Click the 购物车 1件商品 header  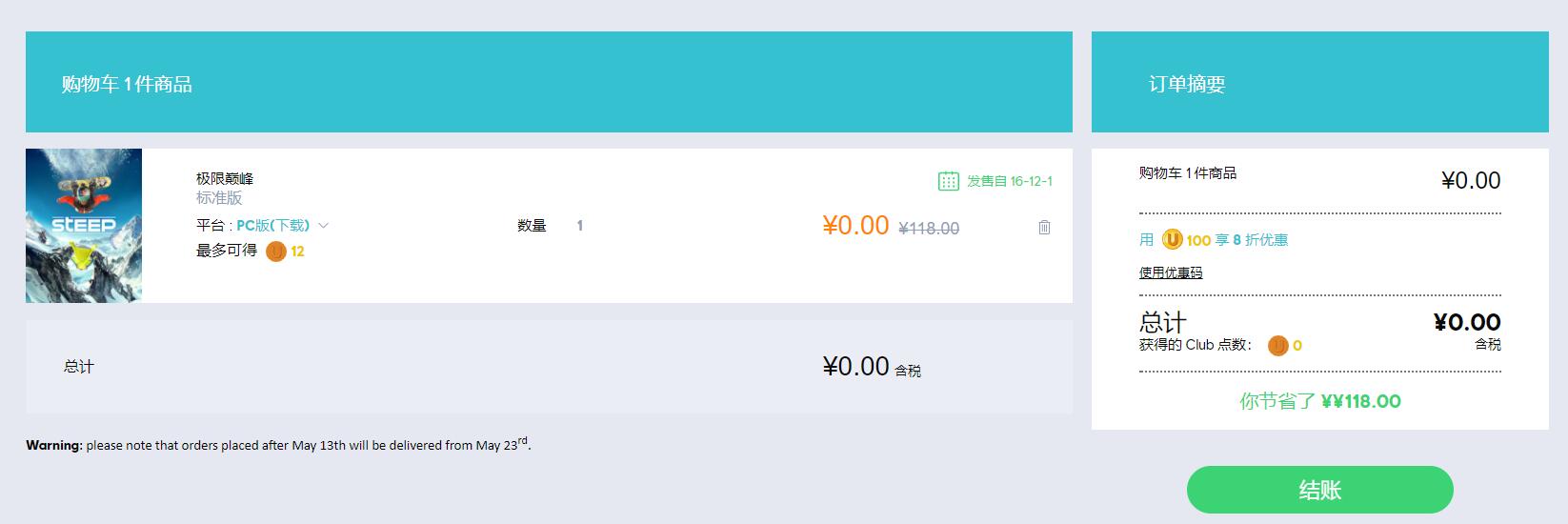pos(127,84)
